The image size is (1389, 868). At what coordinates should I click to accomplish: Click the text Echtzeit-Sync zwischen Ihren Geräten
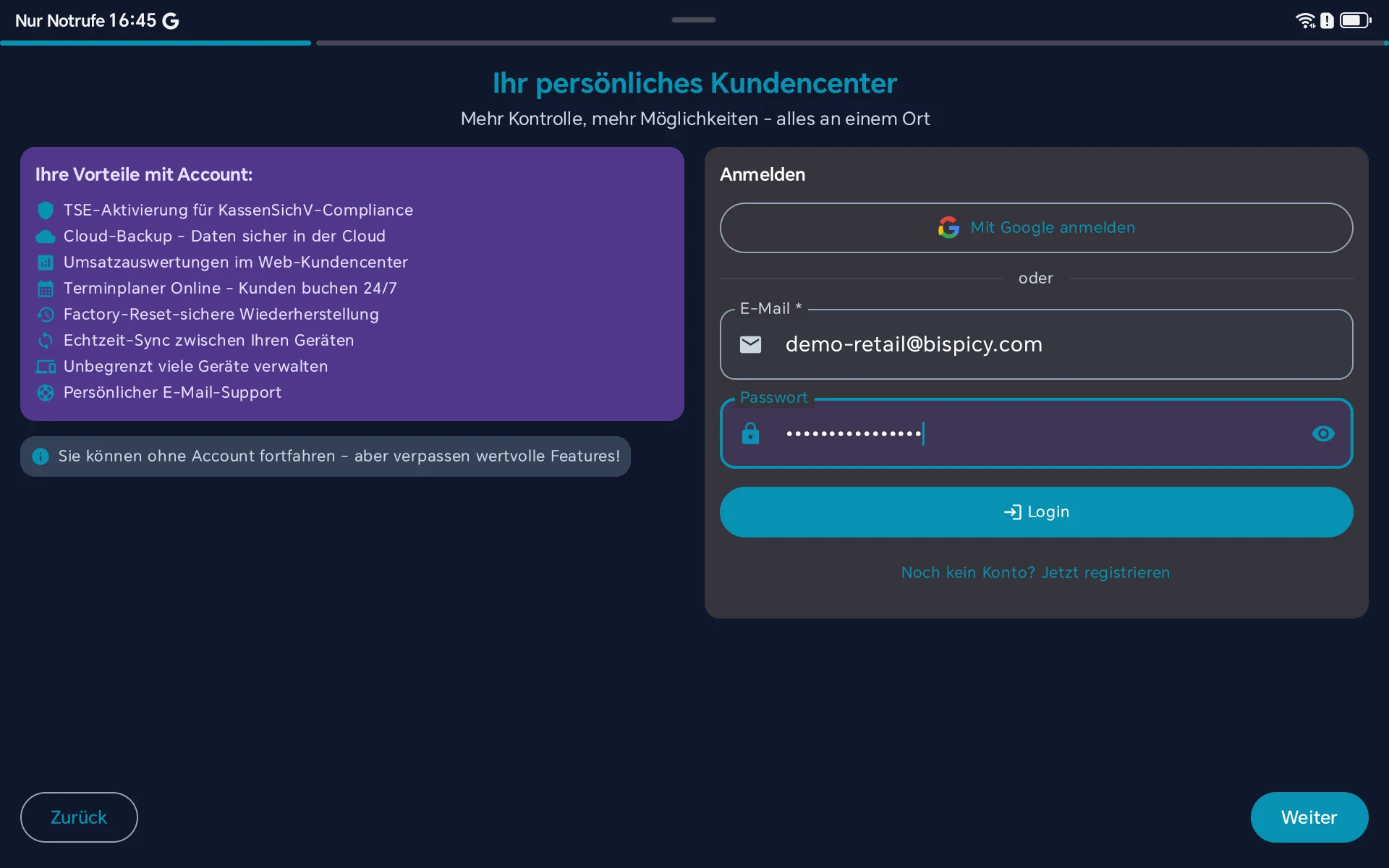(x=208, y=341)
